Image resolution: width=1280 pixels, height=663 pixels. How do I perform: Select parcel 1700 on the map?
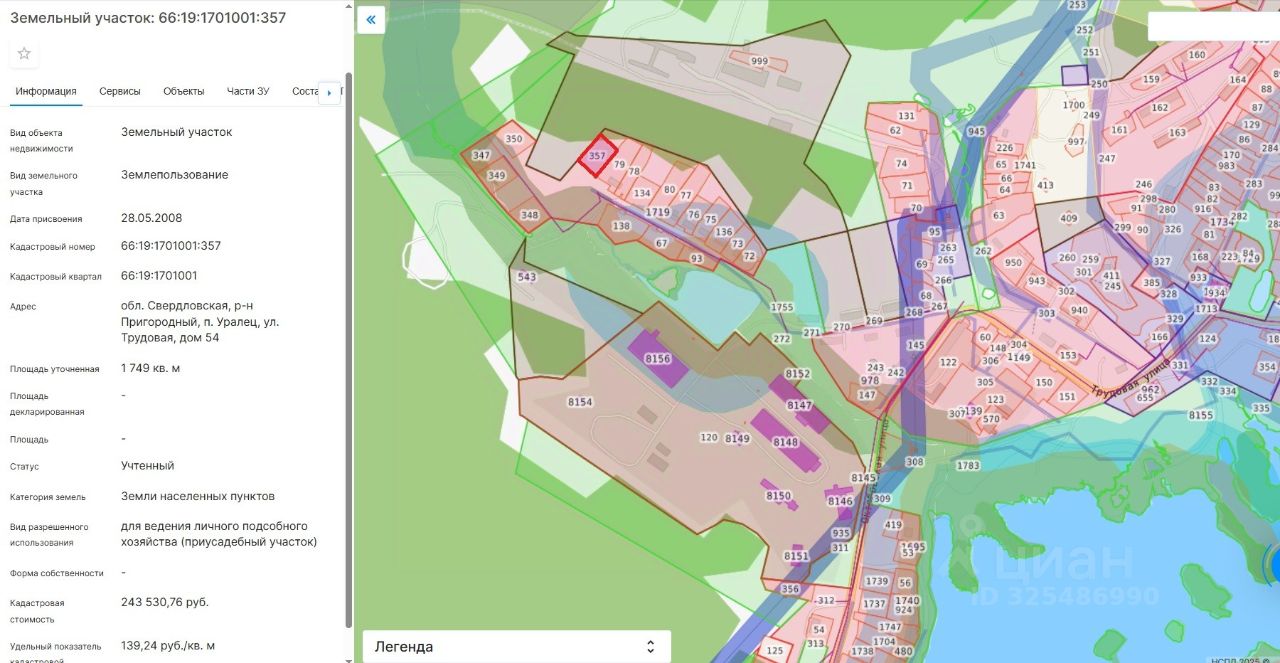[1074, 105]
